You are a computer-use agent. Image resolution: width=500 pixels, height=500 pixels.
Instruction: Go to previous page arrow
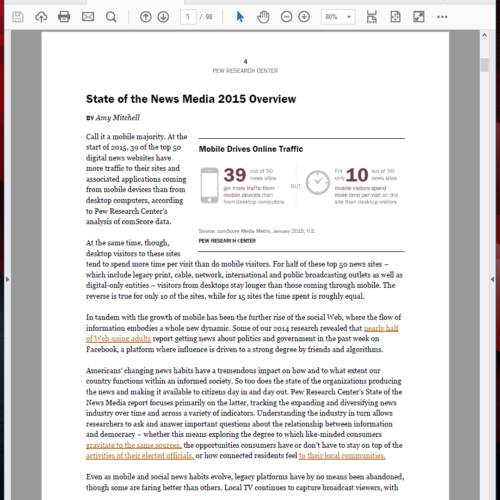[x=146, y=17]
